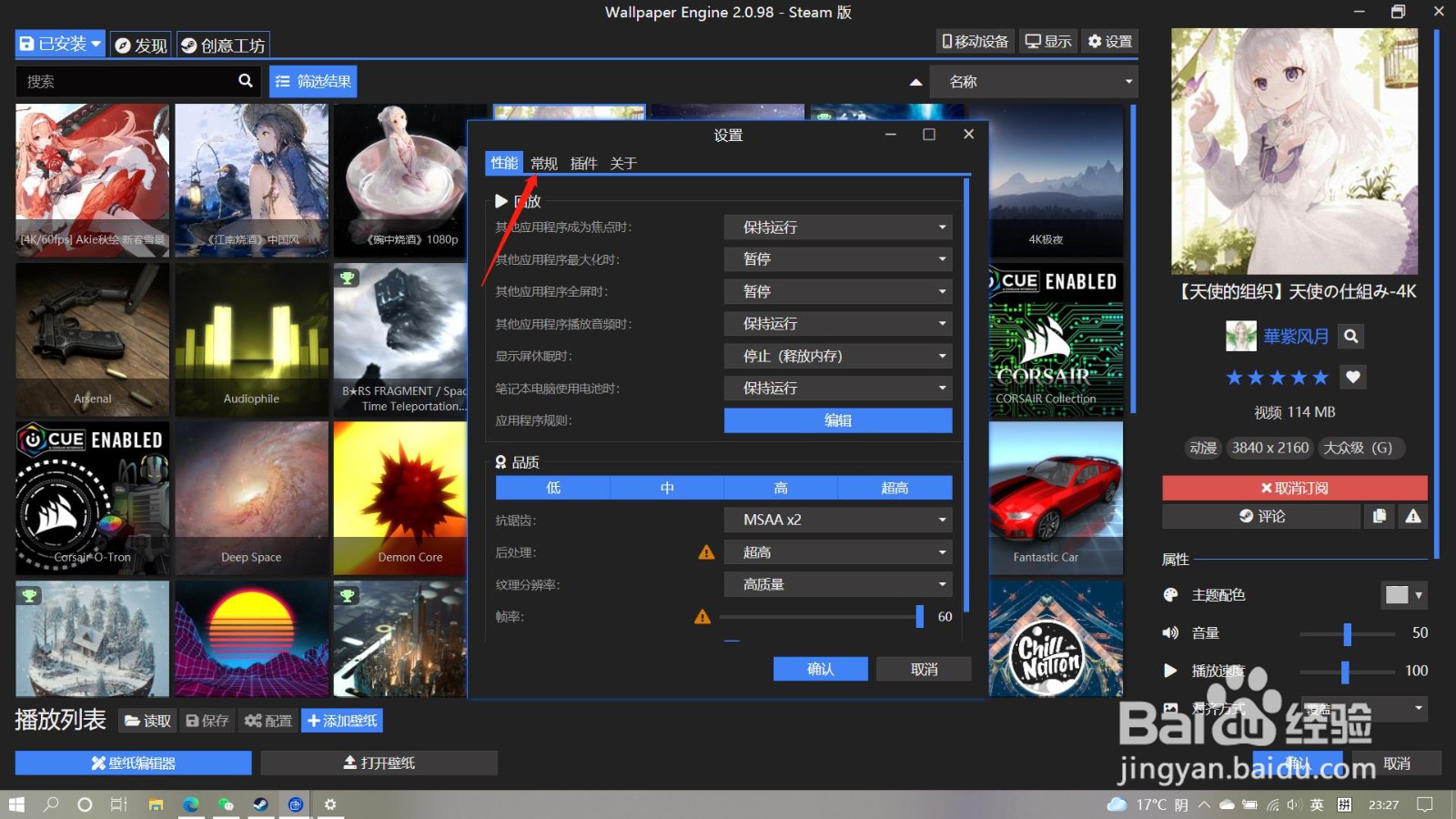Viewport: 1456px width, 819px height.
Task: Click the 评论 comments button
Action: [1261, 516]
